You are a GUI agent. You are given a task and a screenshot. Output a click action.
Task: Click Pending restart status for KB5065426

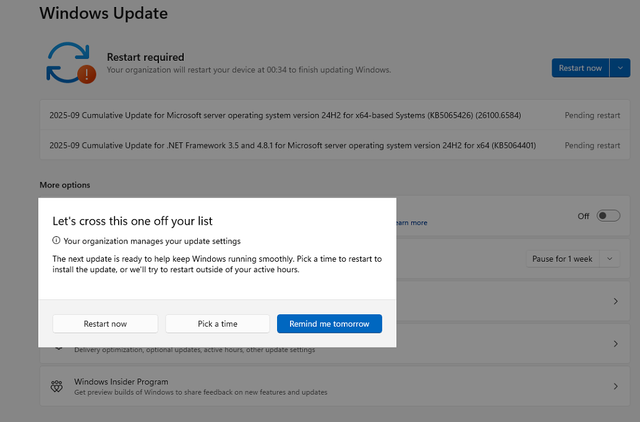coord(592,115)
